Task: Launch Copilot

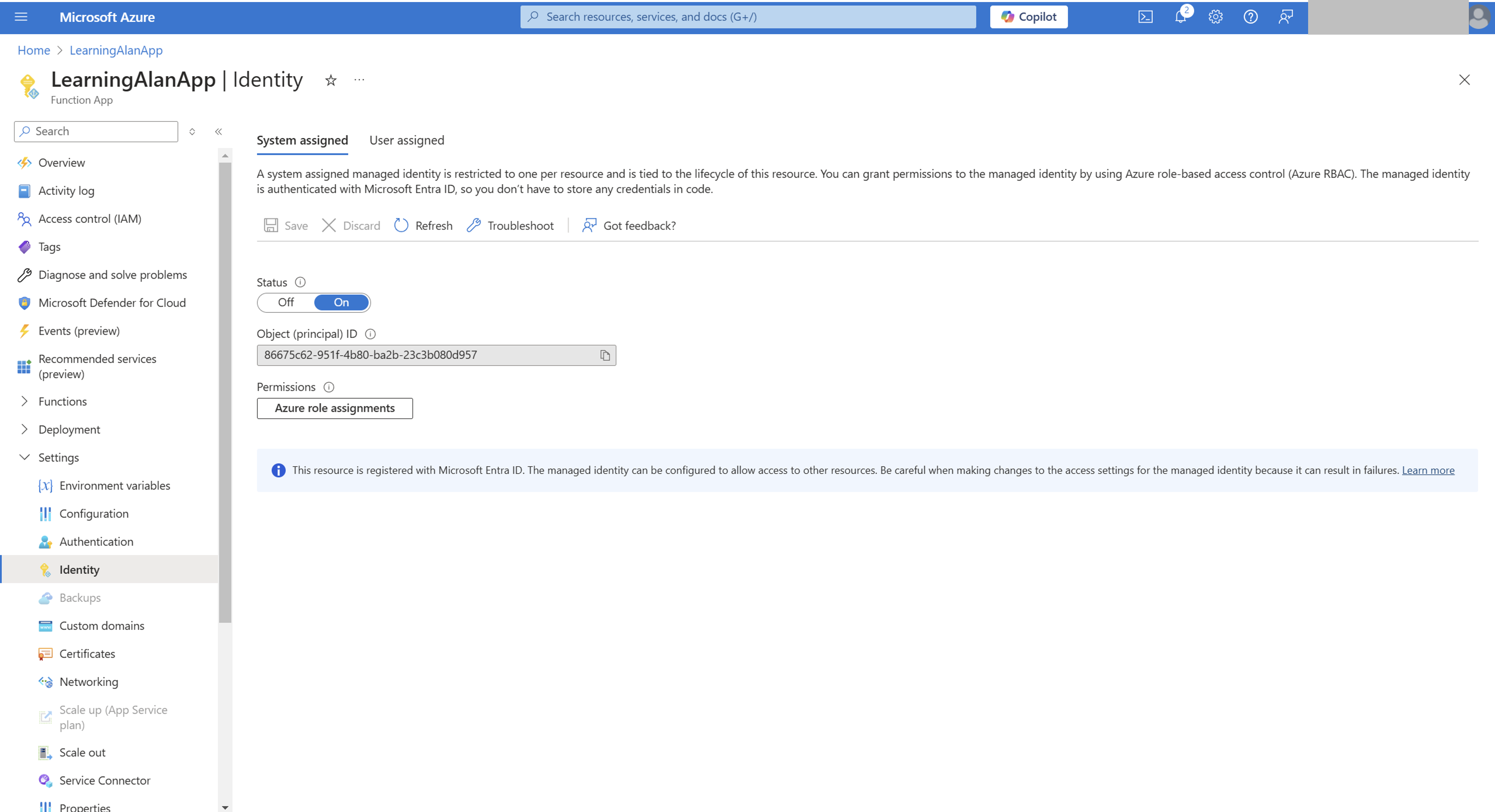Action: (x=1028, y=17)
